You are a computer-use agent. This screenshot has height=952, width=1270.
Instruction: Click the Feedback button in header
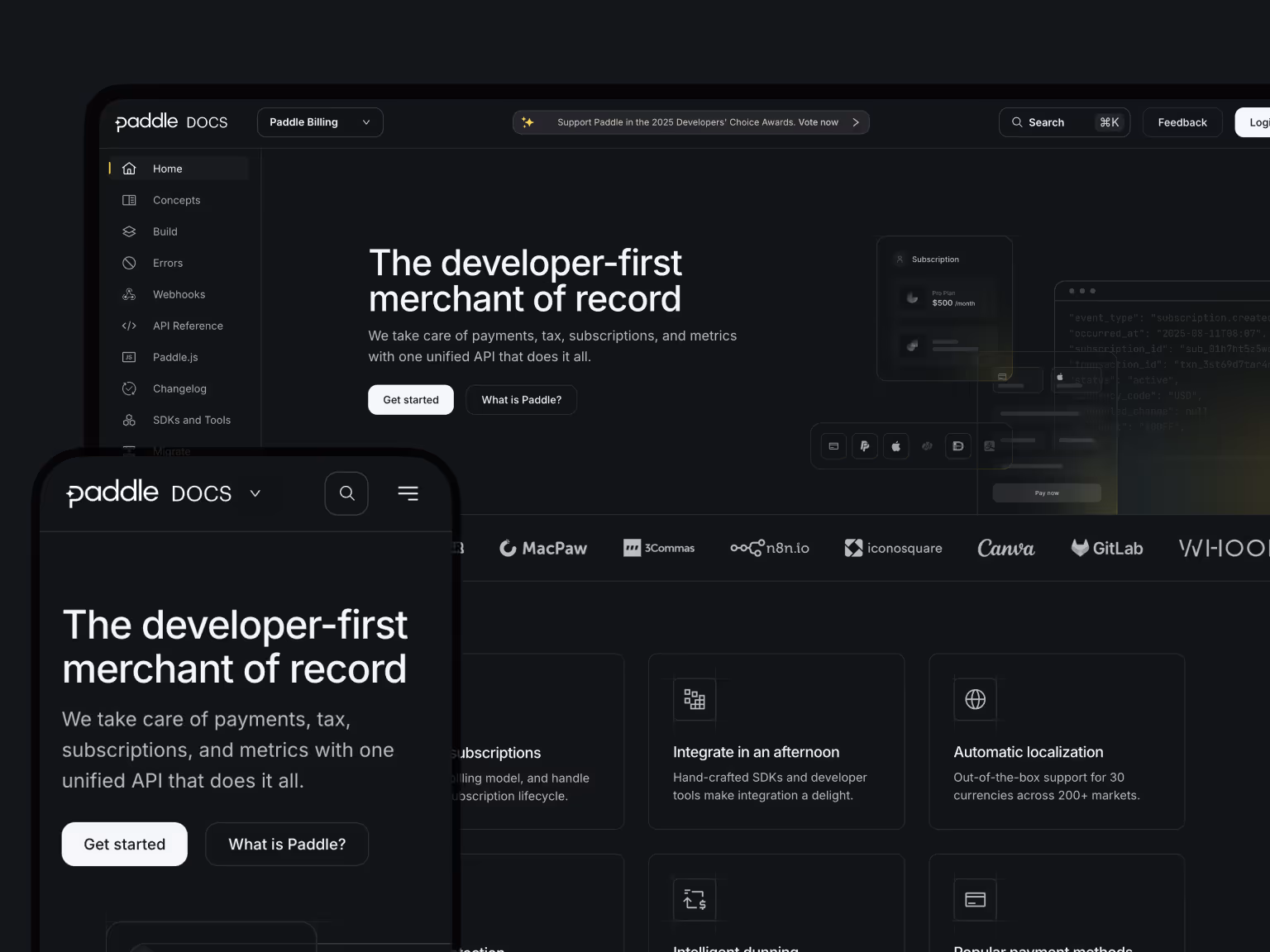[1182, 122]
